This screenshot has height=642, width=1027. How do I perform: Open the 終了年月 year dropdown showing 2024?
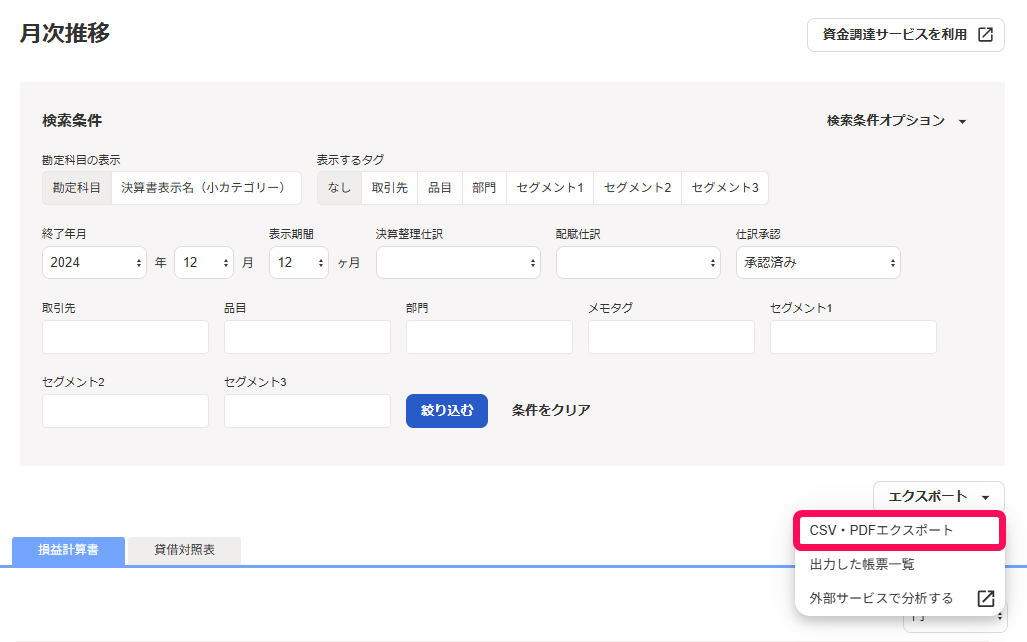coord(94,263)
